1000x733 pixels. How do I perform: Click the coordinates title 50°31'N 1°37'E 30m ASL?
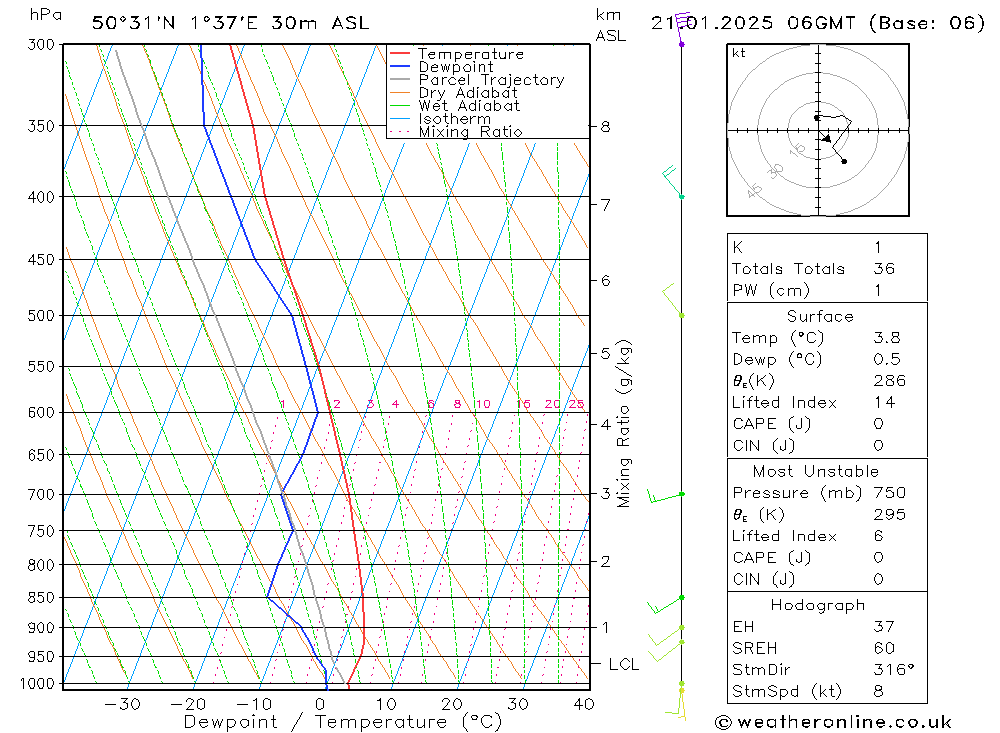[230, 23]
